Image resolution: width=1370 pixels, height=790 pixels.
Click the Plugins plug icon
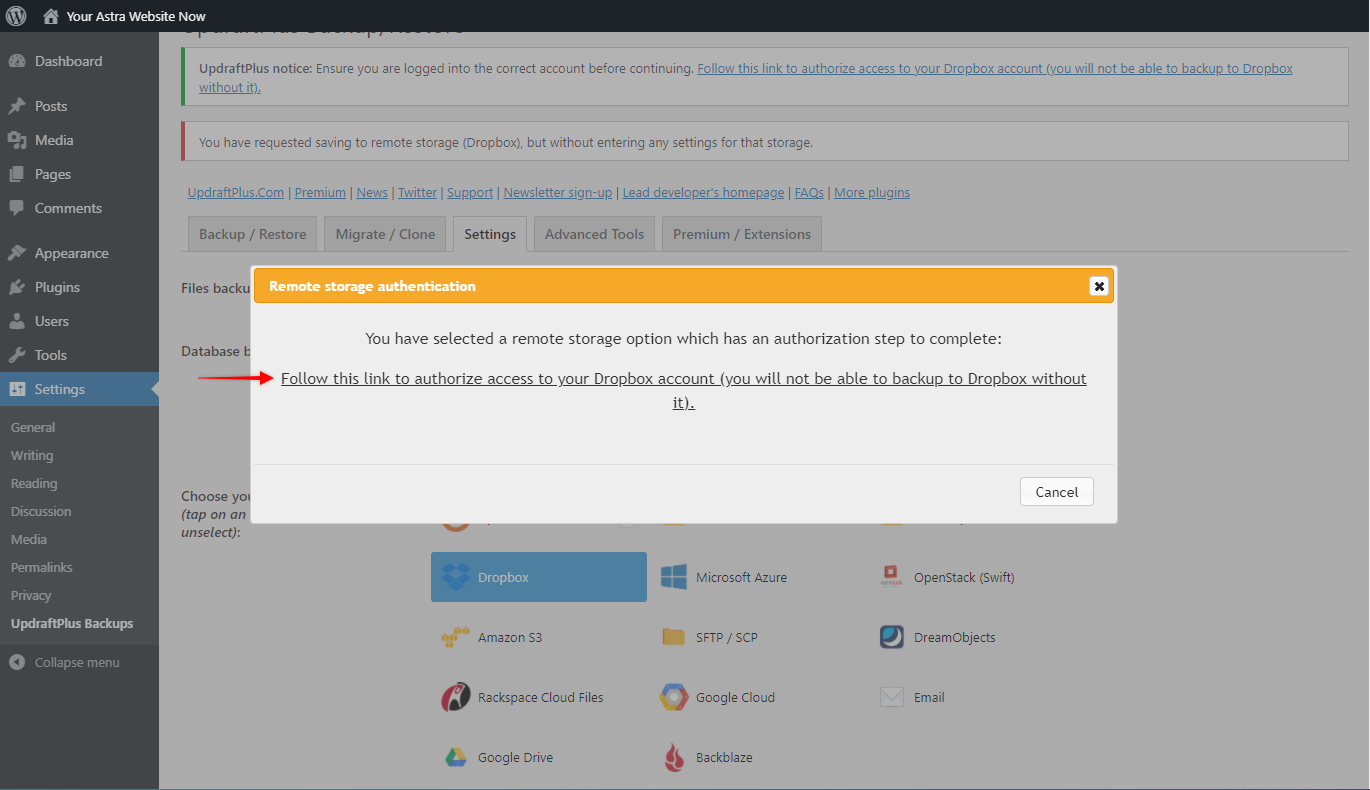point(17,287)
